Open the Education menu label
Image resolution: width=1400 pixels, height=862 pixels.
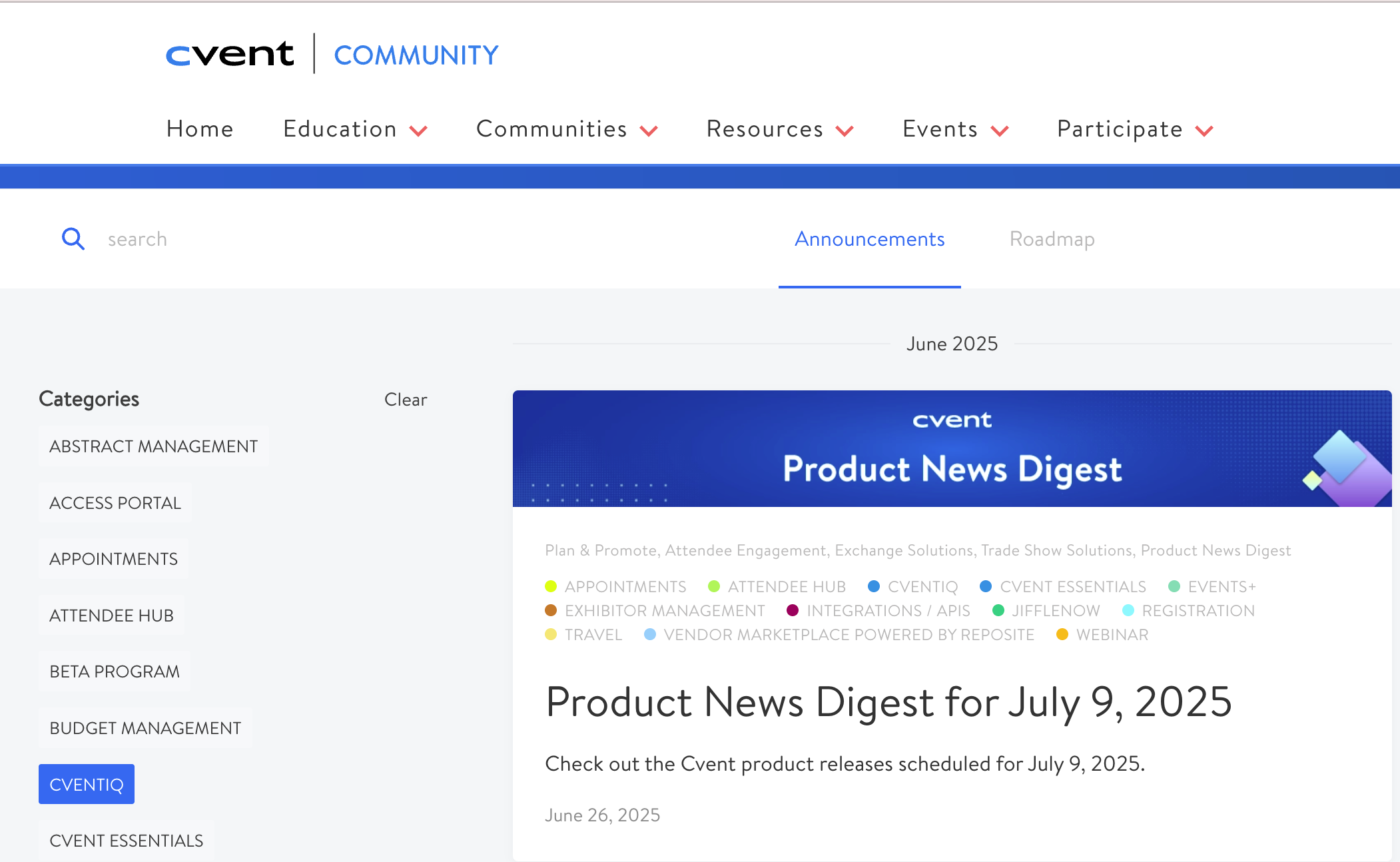(x=340, y=129)
